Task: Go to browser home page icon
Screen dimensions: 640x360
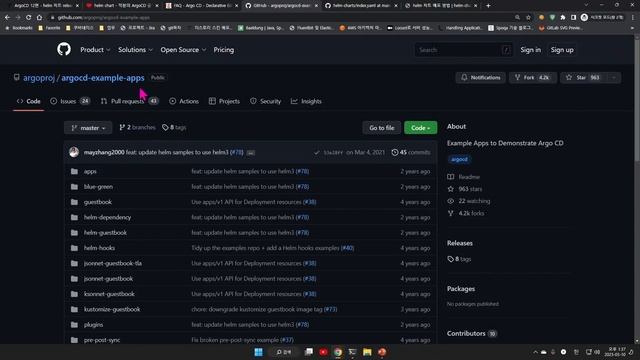Action: (39, 18)
